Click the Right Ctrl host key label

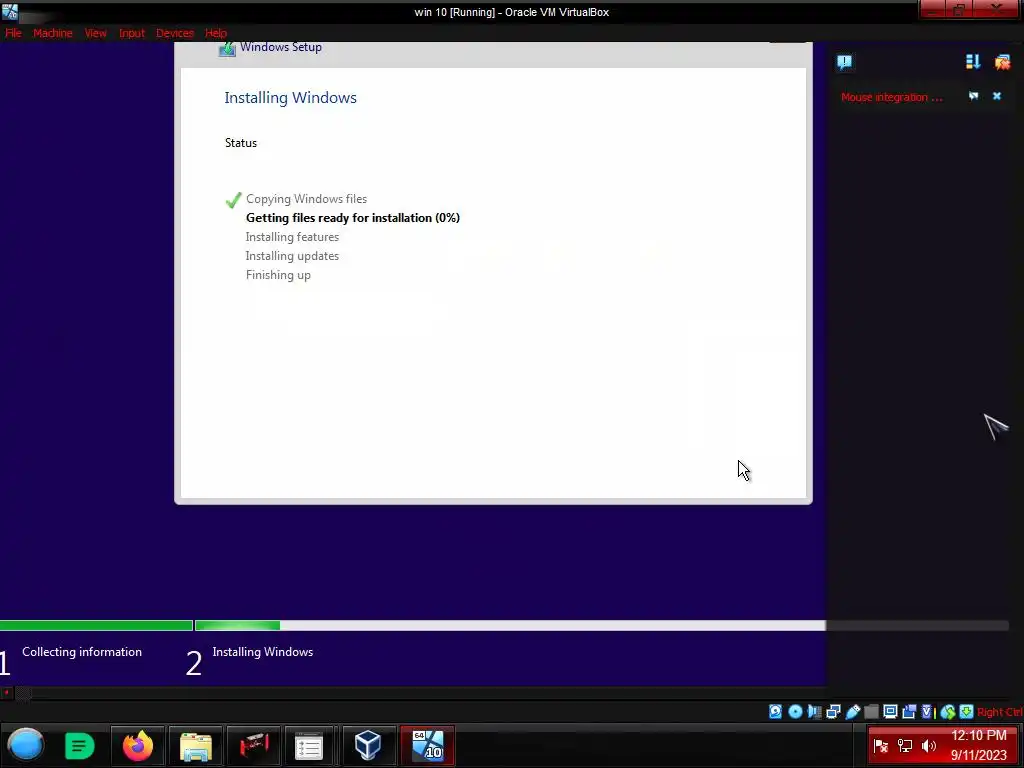tap(1000, 712)
